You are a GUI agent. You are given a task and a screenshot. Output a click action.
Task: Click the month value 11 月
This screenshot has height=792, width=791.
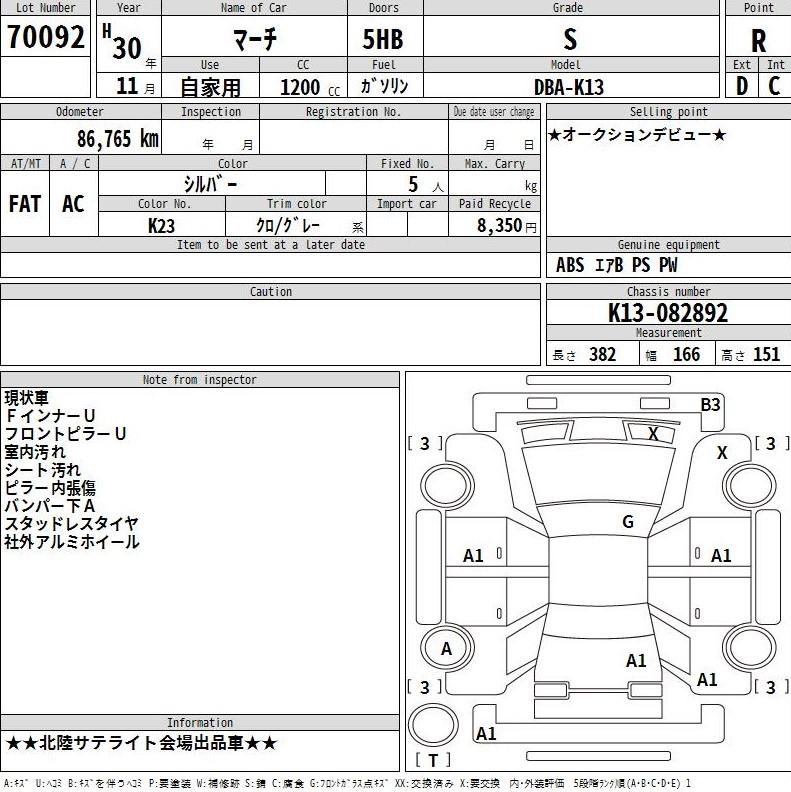135,86
